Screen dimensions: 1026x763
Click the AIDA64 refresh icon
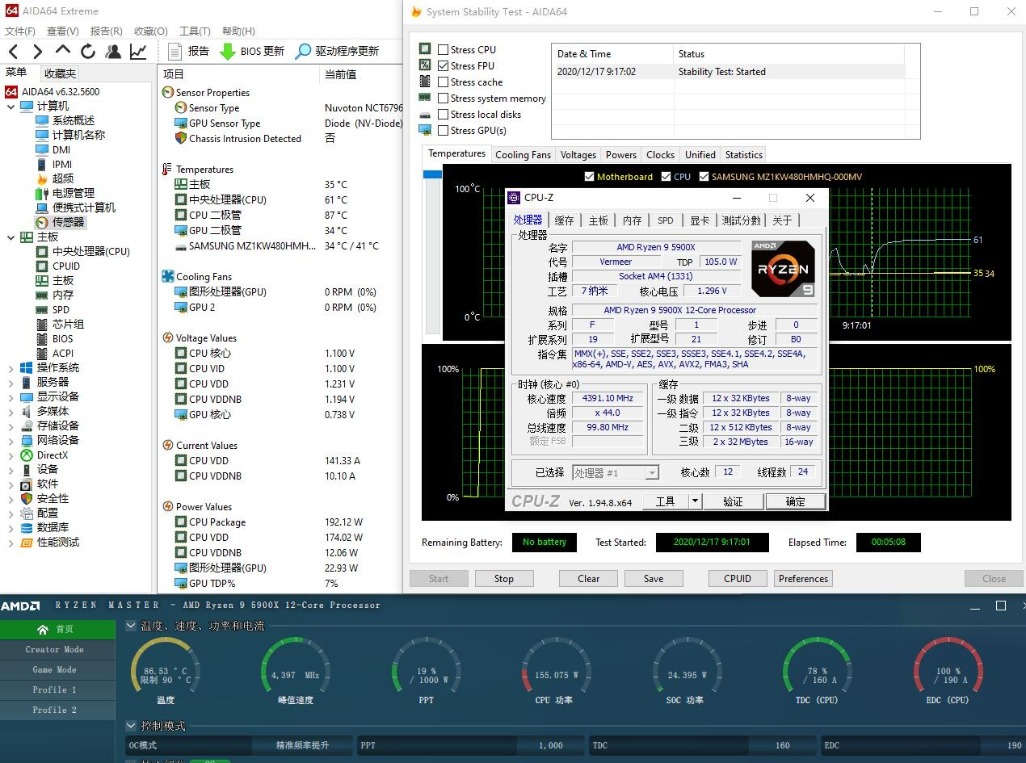pos(88,51)
